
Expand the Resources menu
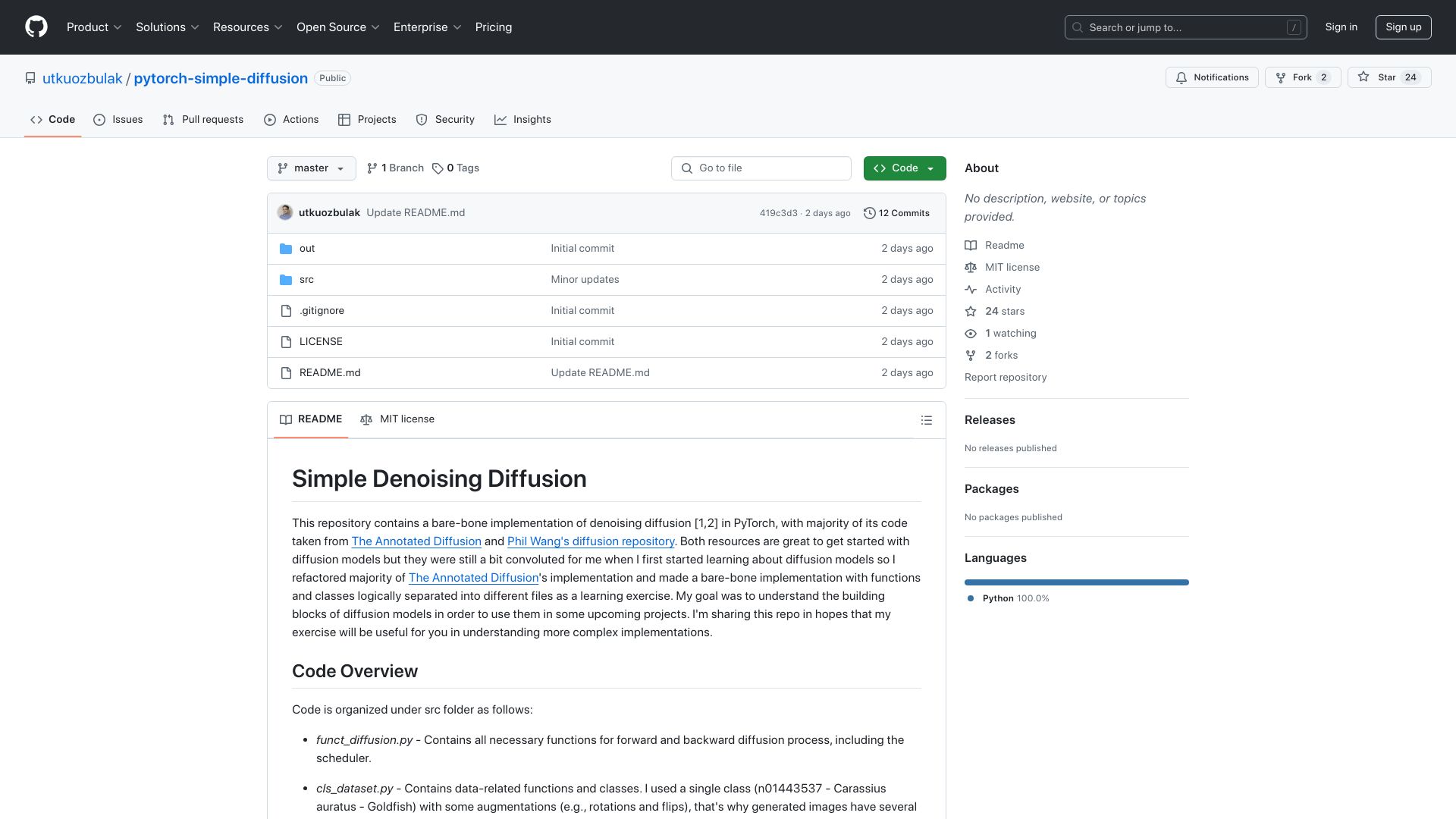(248, 27)
